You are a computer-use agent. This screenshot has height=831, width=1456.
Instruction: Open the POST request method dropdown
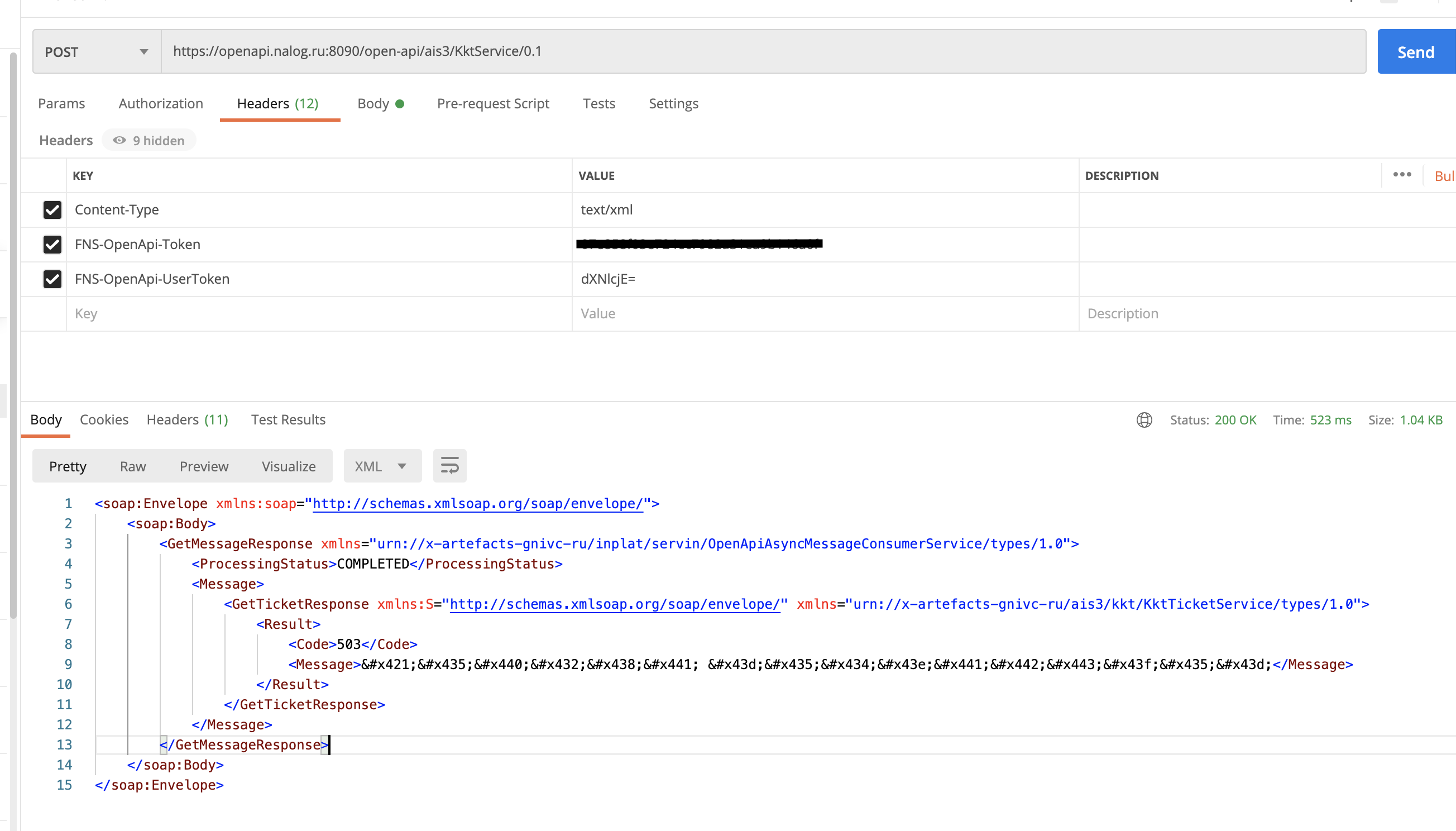[95, 51]
